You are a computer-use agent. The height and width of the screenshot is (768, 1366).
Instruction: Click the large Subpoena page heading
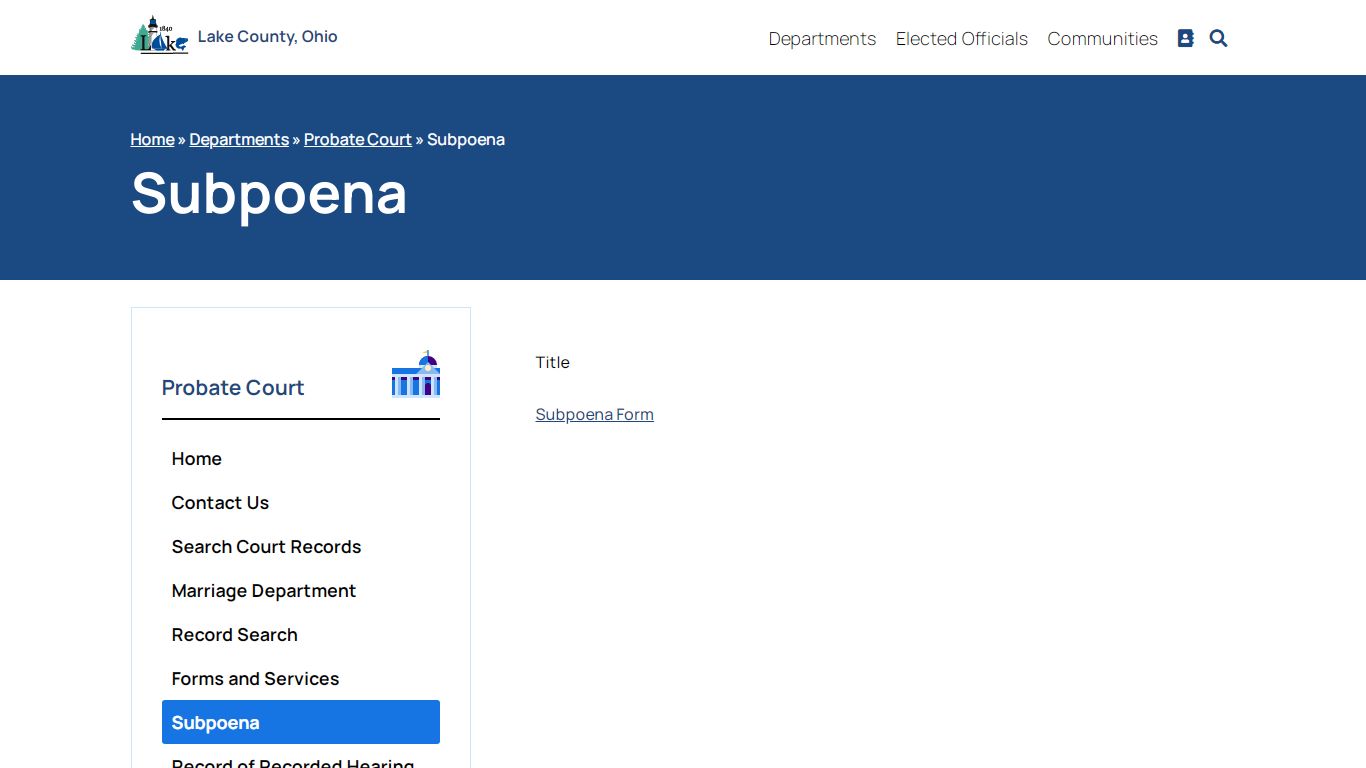269,192
